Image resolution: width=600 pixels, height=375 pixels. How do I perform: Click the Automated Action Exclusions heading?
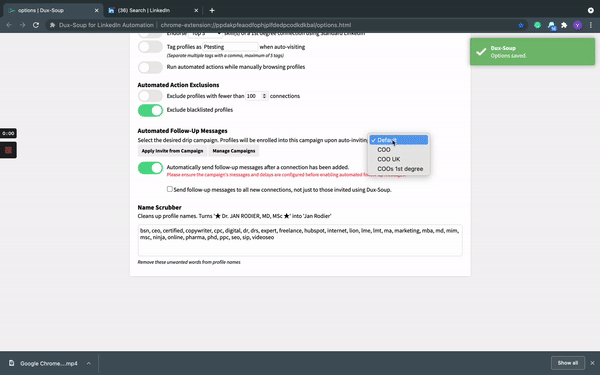178,85
